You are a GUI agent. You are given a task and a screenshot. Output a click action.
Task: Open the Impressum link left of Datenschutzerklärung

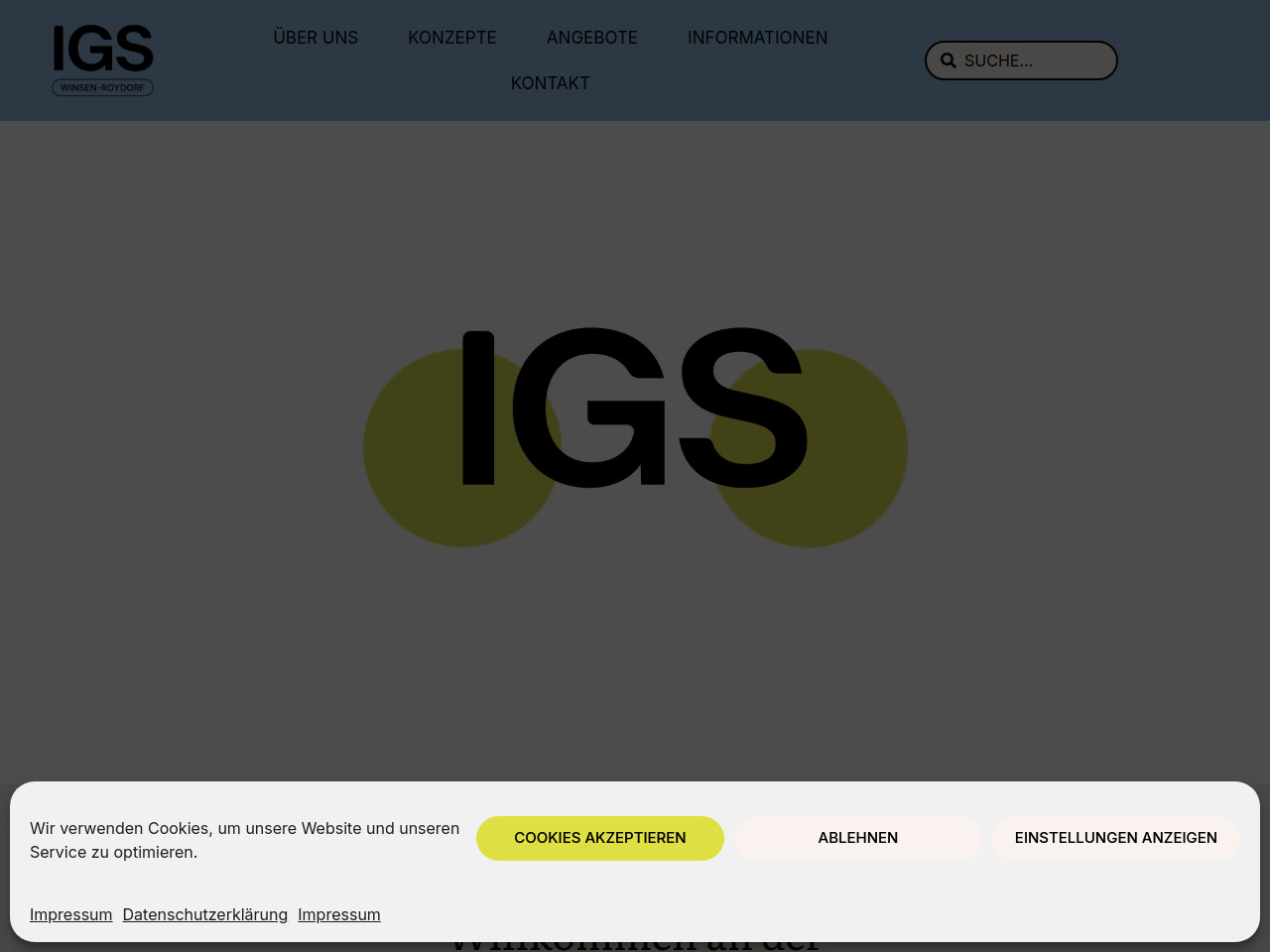[x=70, y=914]
